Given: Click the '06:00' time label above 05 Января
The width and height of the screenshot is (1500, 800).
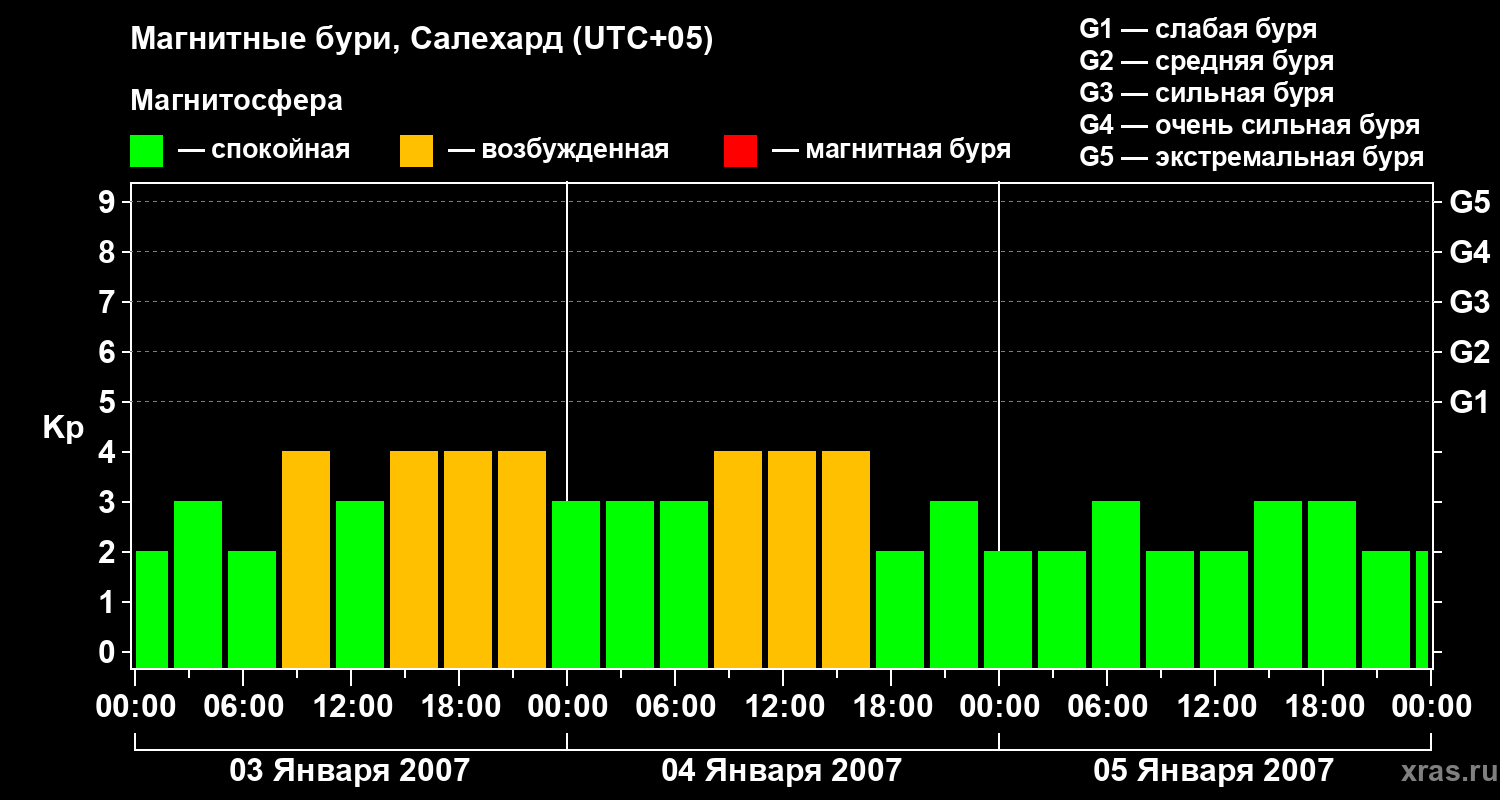Looking at the screenshot, I should (1107, 707).
